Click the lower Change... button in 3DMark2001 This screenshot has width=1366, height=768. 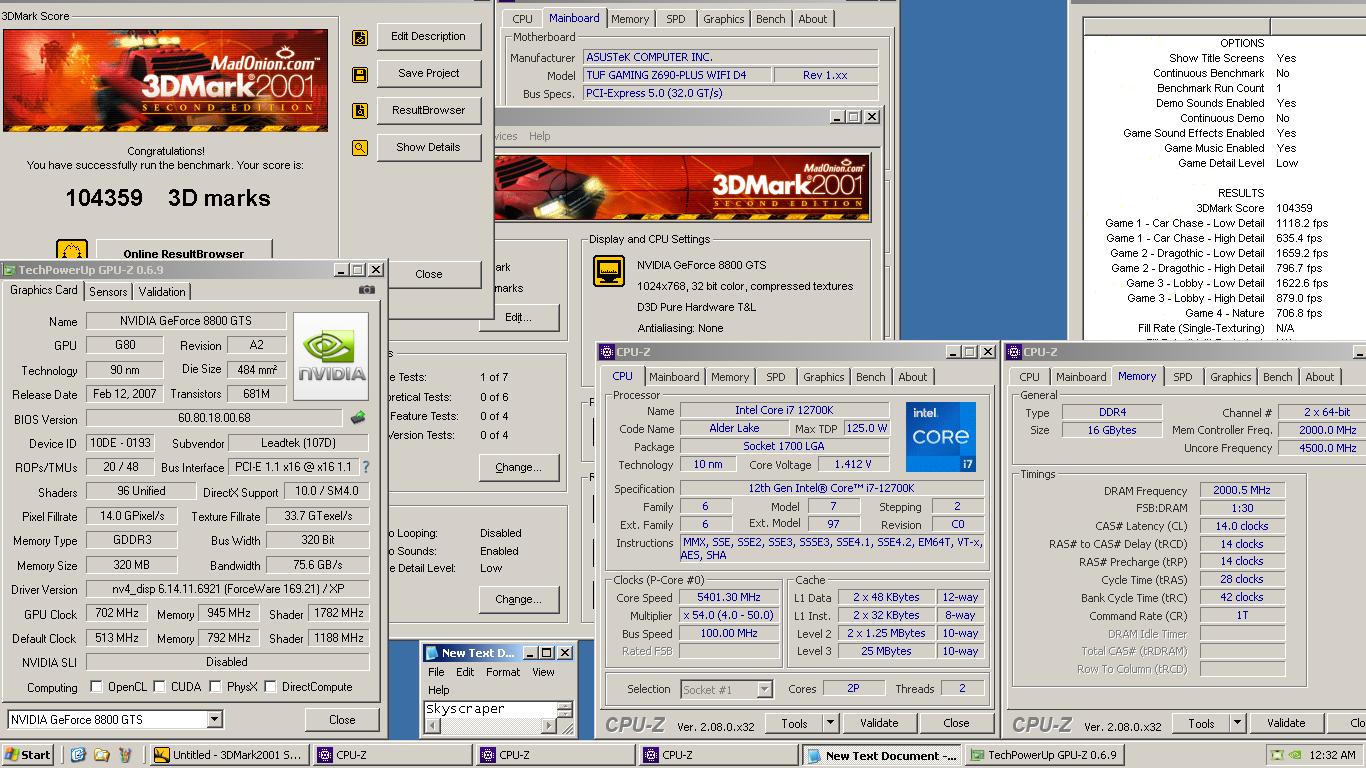pos(518,599)
